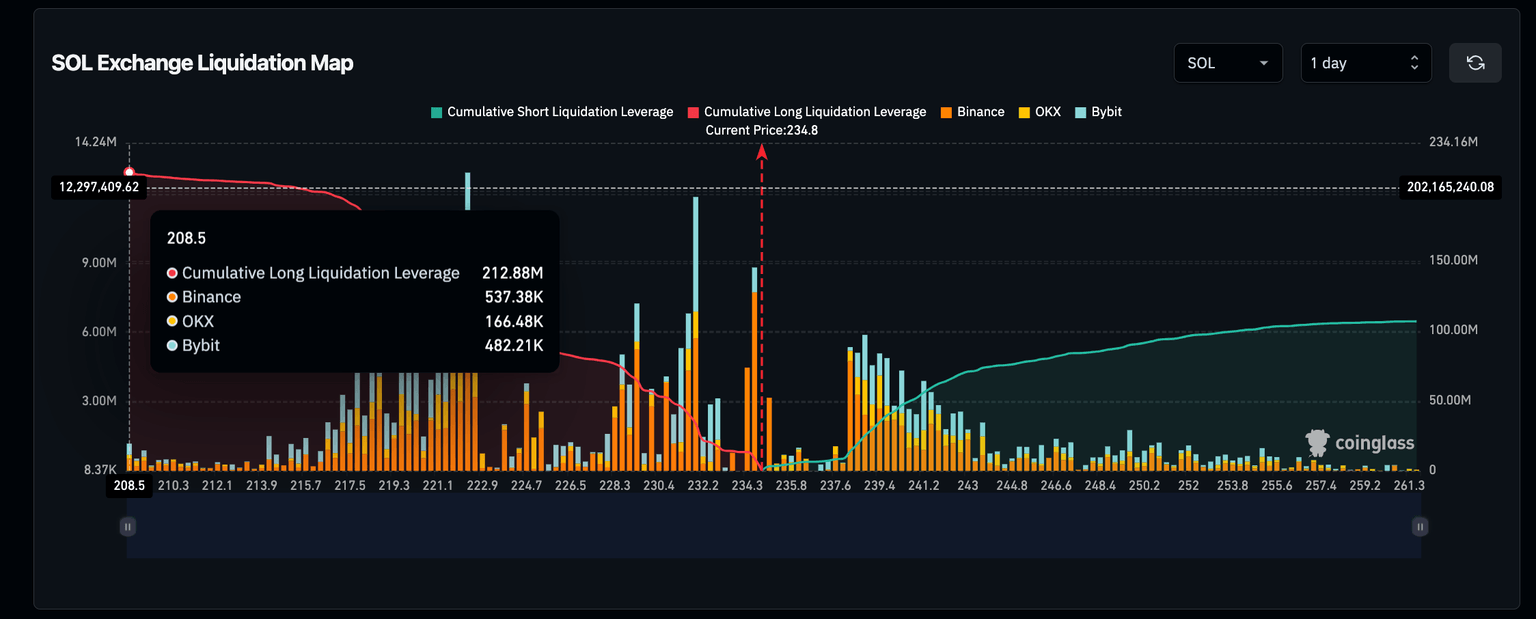This screenshot has width=1536, height=619.
Task: Click the refresh chart icon button
Action: coord(1475,63)
